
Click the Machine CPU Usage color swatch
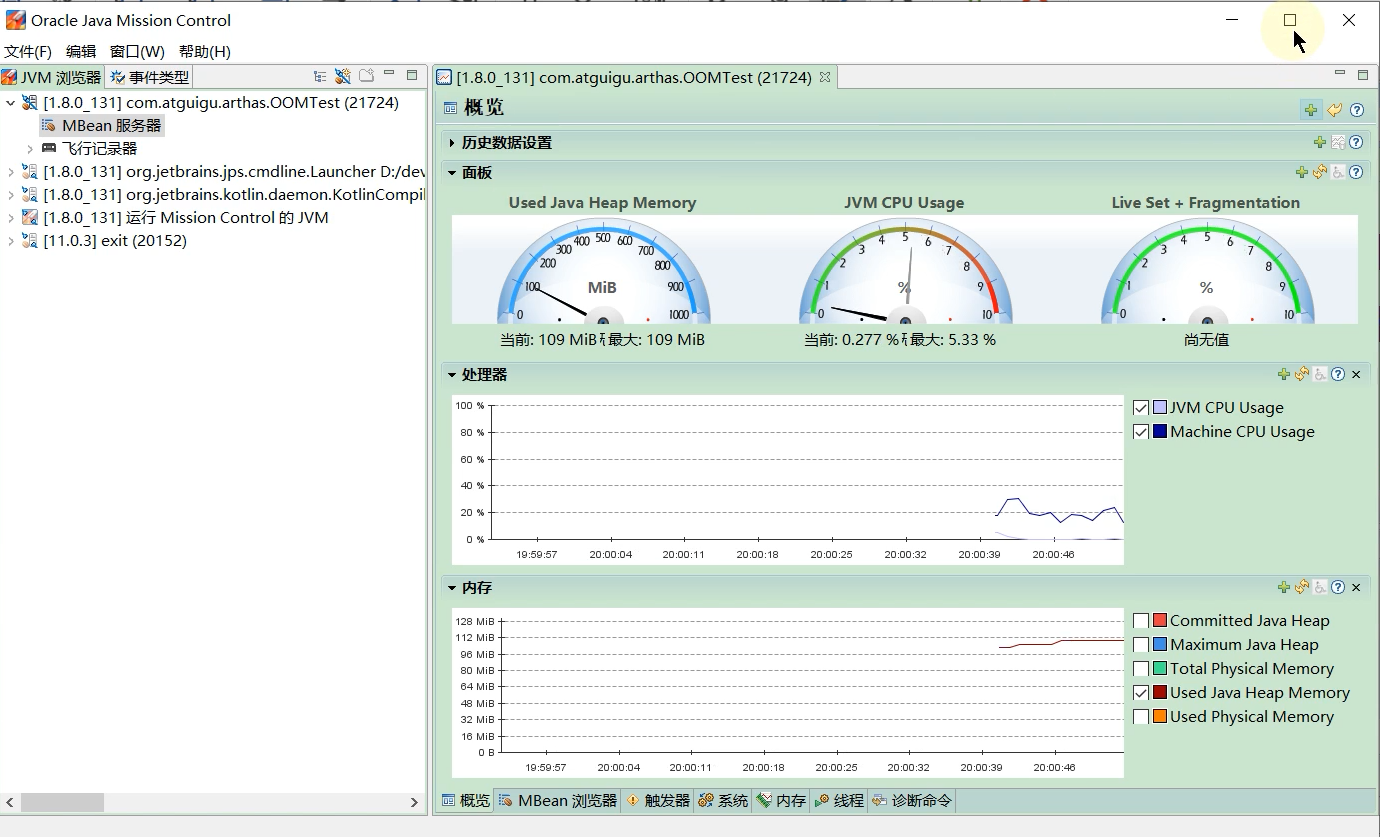point(1160,432)
